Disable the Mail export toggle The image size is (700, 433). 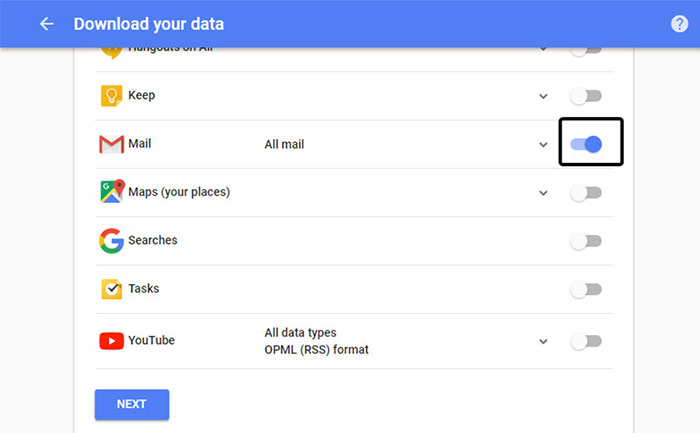587,145
